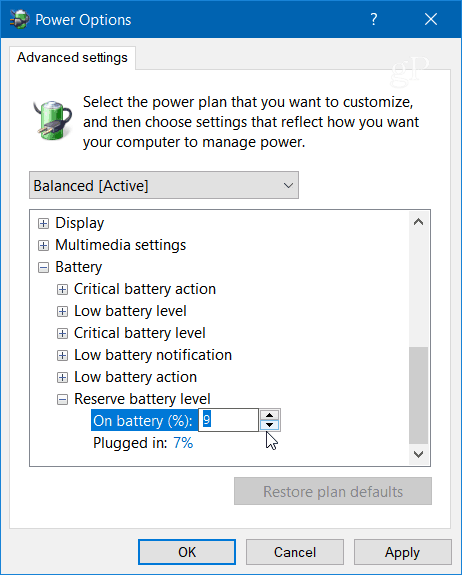Click the scroll down arrow in settings list
The height and width of the screenshot is (575, 462).
coord(418,454)
